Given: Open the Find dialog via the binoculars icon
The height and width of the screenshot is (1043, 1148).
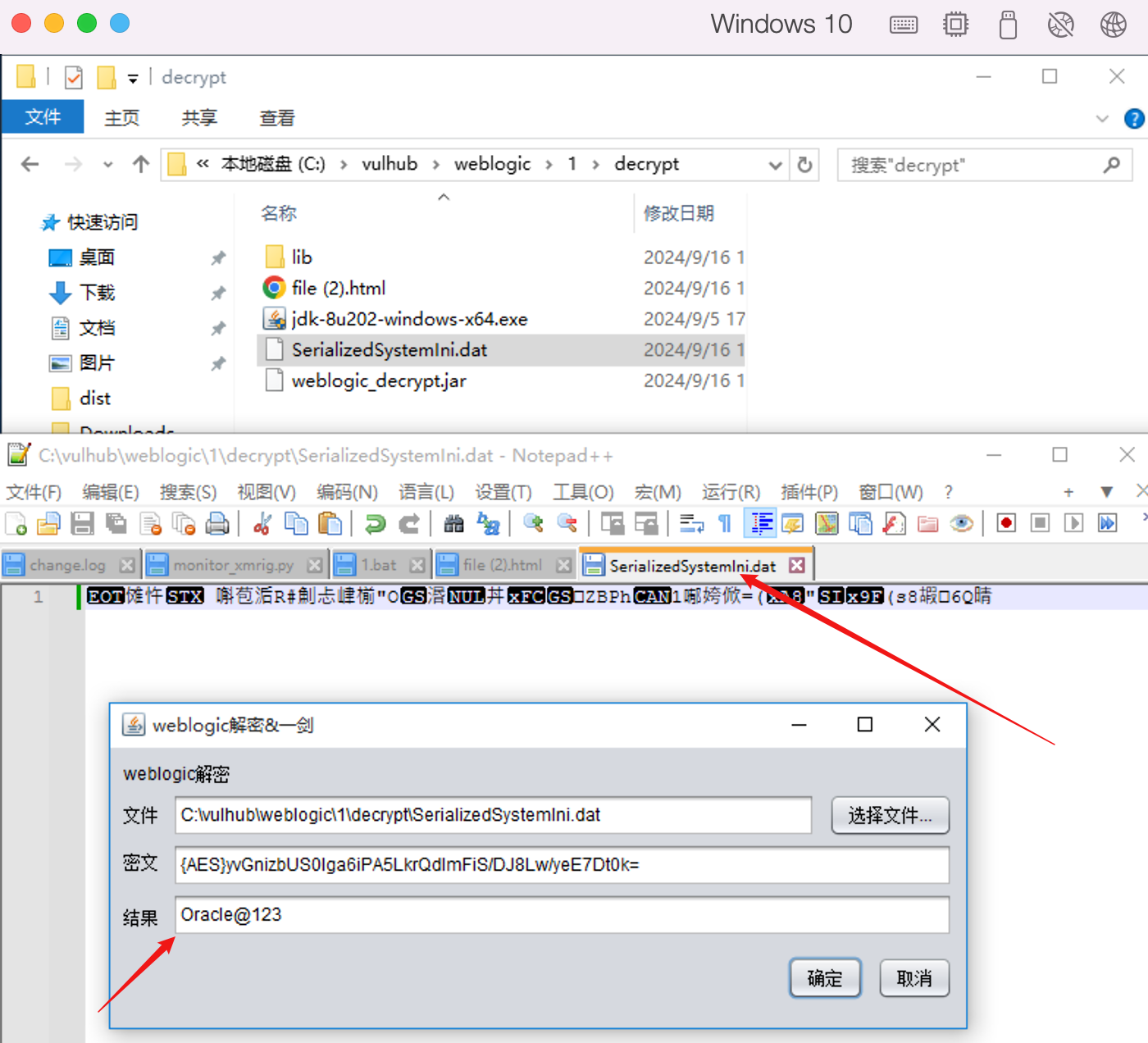Looking at the screenshot, I should [x=453, y=523].
